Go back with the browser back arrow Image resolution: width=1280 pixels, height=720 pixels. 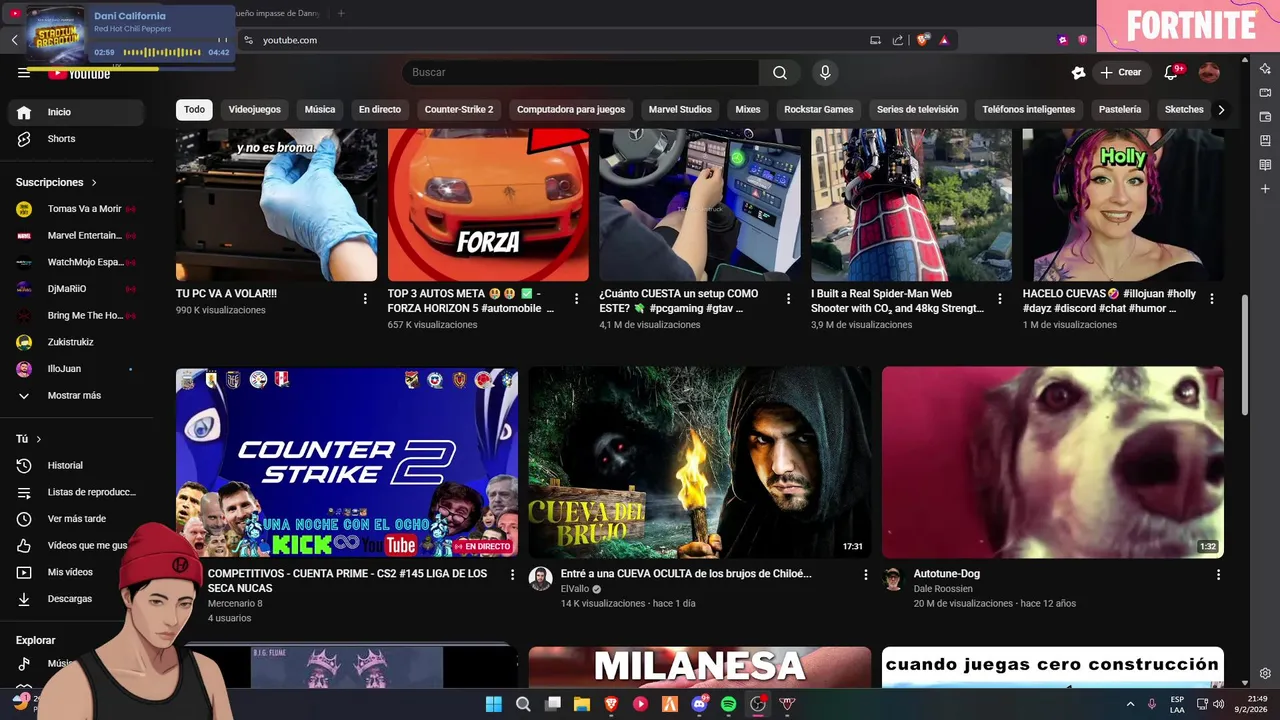pyautogui.click(x=14, y=40)
